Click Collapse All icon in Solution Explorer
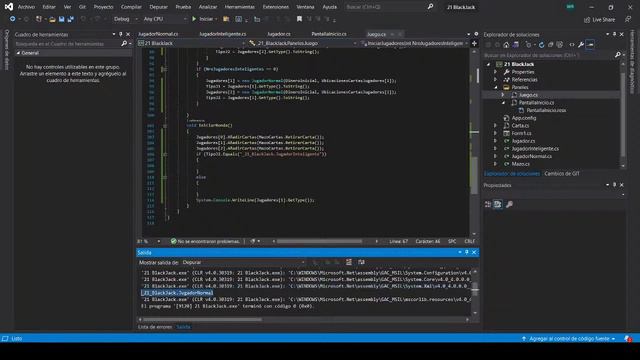This screenshot has height=360, width=640. (x=550, y=44)
